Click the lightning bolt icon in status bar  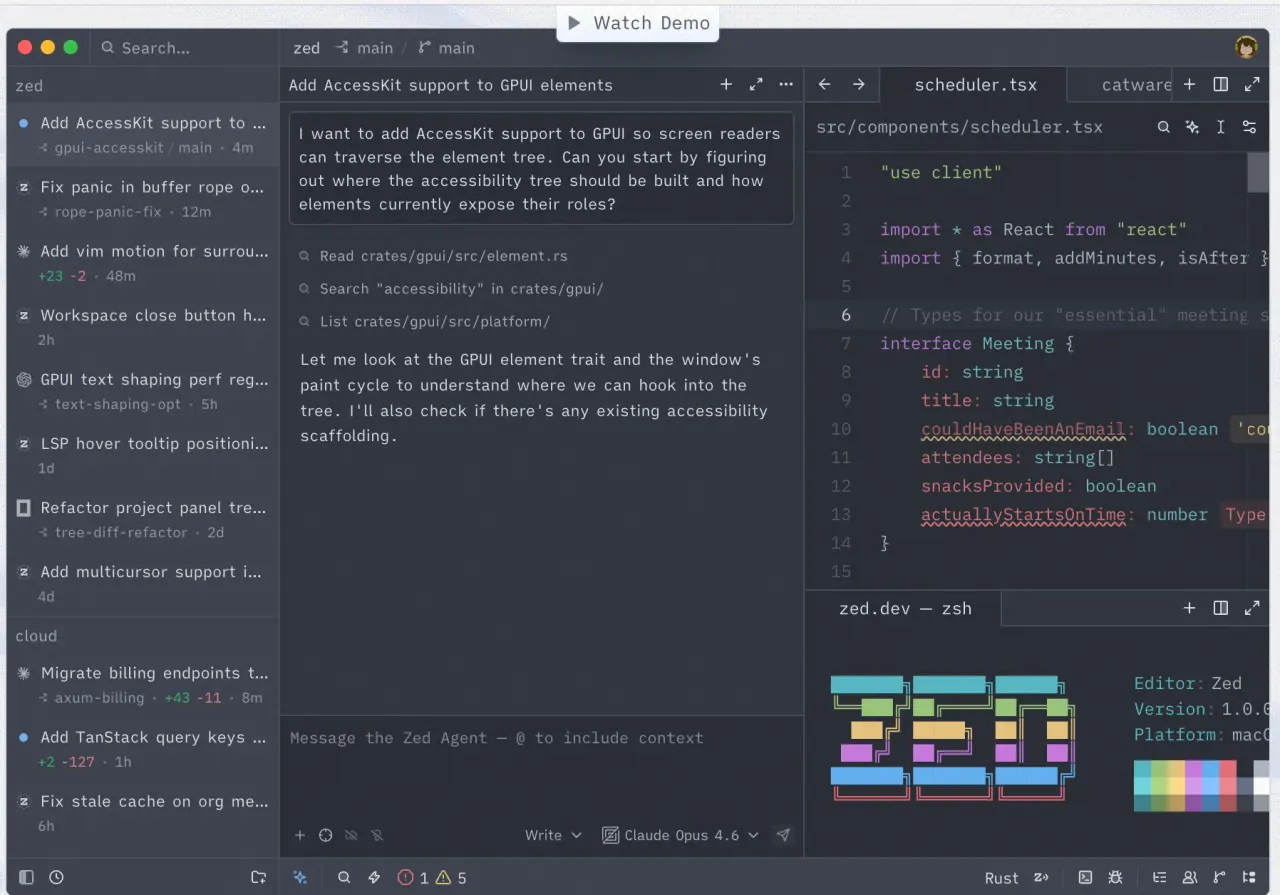coord(374,877)
